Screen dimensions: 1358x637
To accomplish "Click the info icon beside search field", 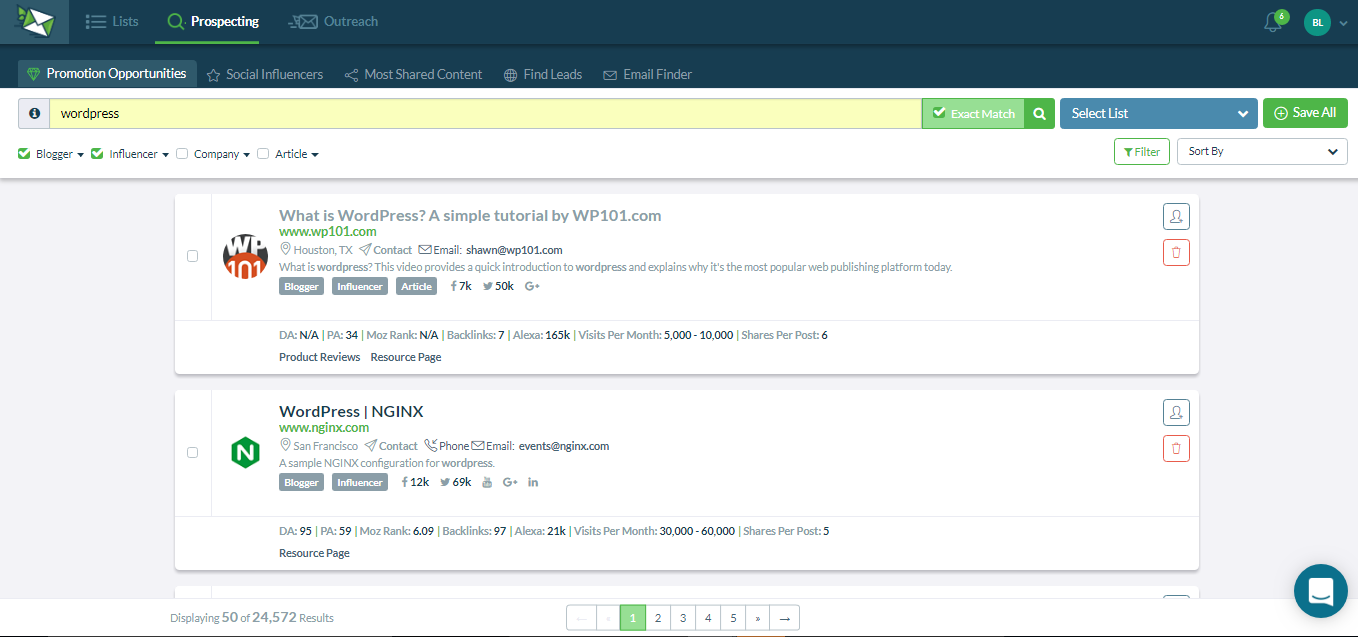I will pos(34,114).
